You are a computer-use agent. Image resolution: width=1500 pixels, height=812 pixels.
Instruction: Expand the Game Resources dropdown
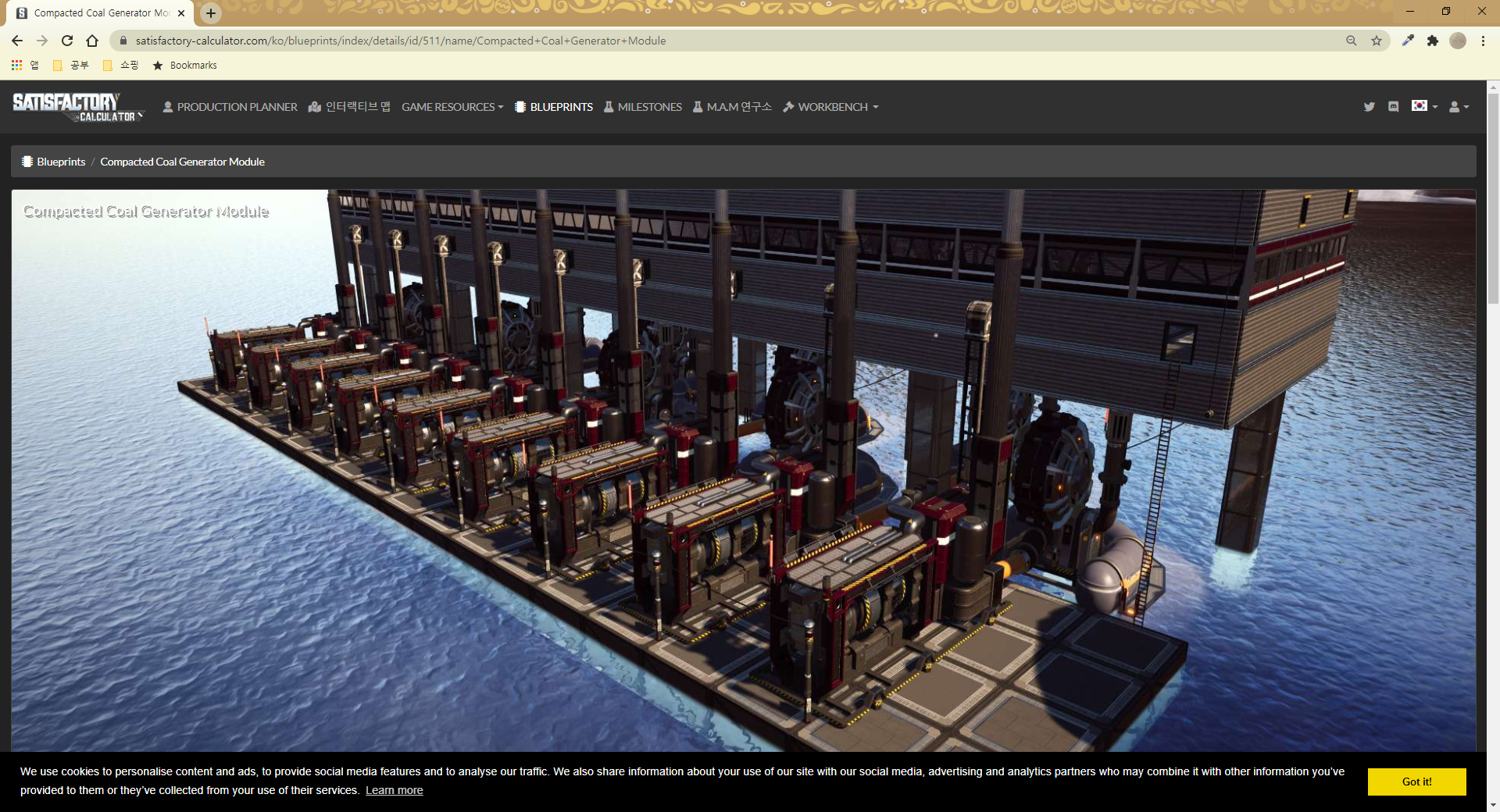pyautogui.click(x=452, y=107)
